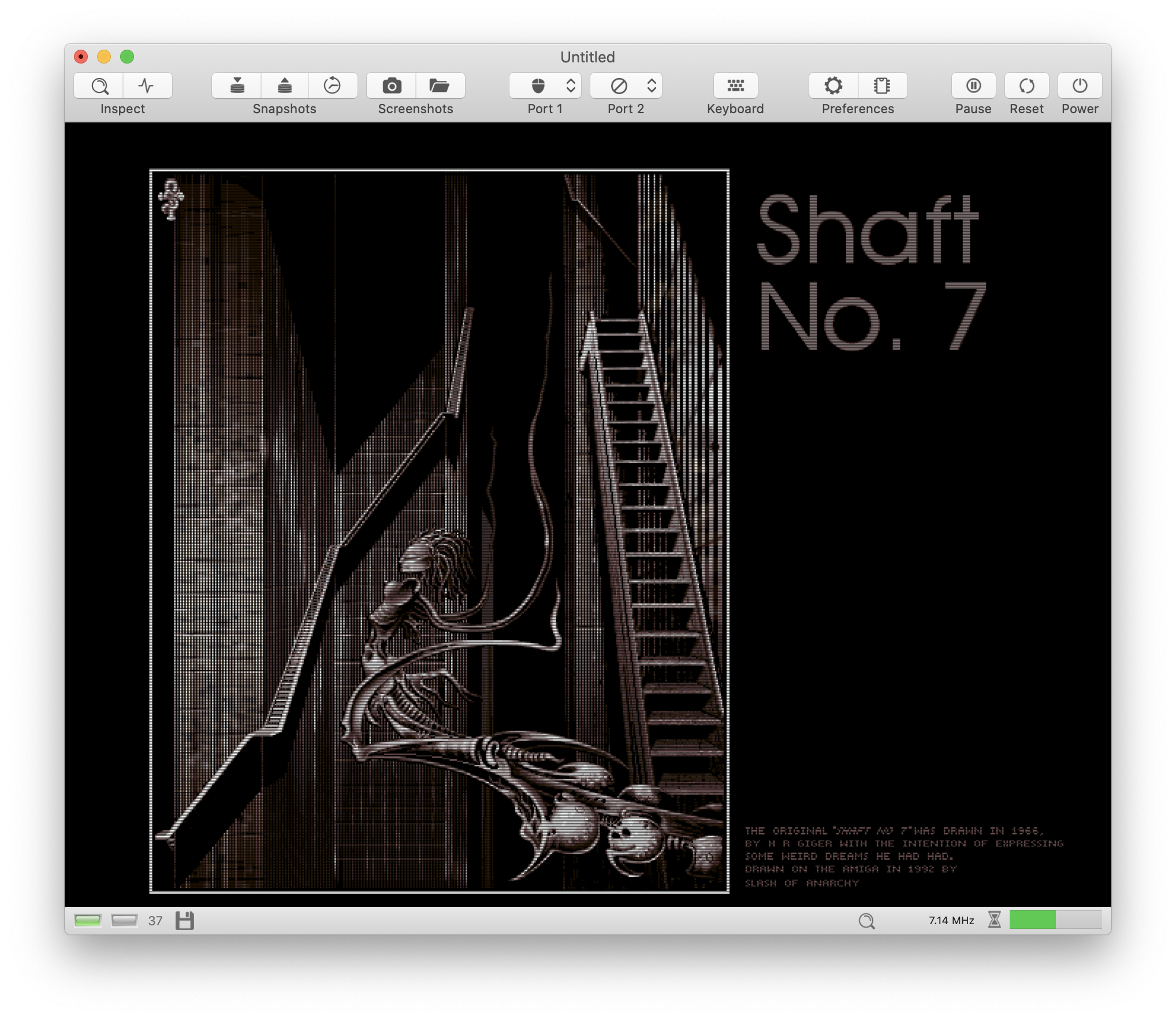
Task: Take a screenshot with the camera icon
Action: pos(392,85)
